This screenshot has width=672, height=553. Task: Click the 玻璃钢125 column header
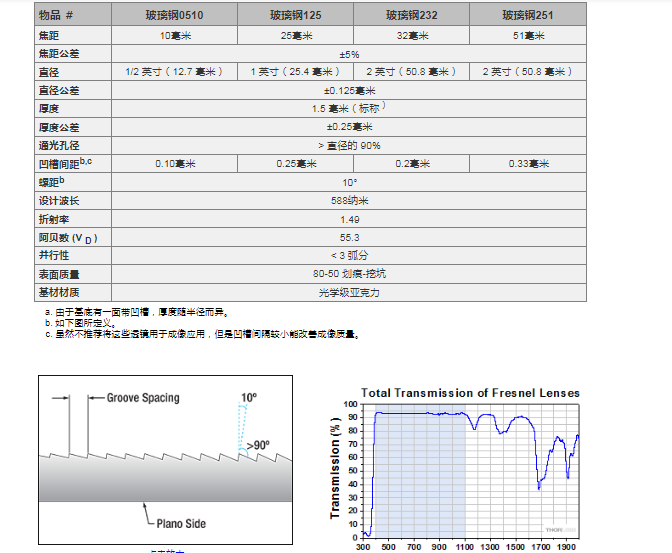[x=289, y=16]
